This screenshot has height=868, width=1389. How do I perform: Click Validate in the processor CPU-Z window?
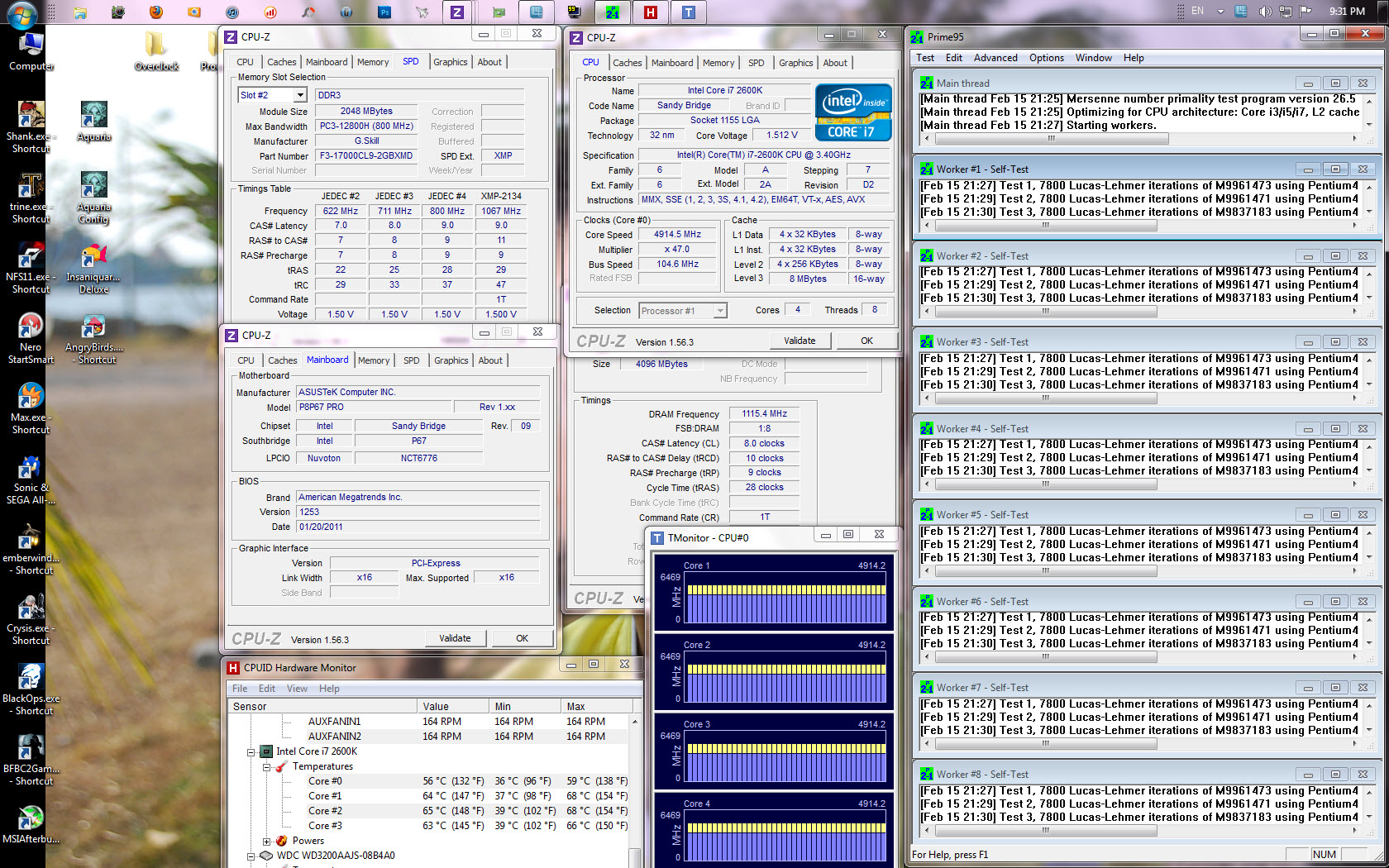[799, 341]
